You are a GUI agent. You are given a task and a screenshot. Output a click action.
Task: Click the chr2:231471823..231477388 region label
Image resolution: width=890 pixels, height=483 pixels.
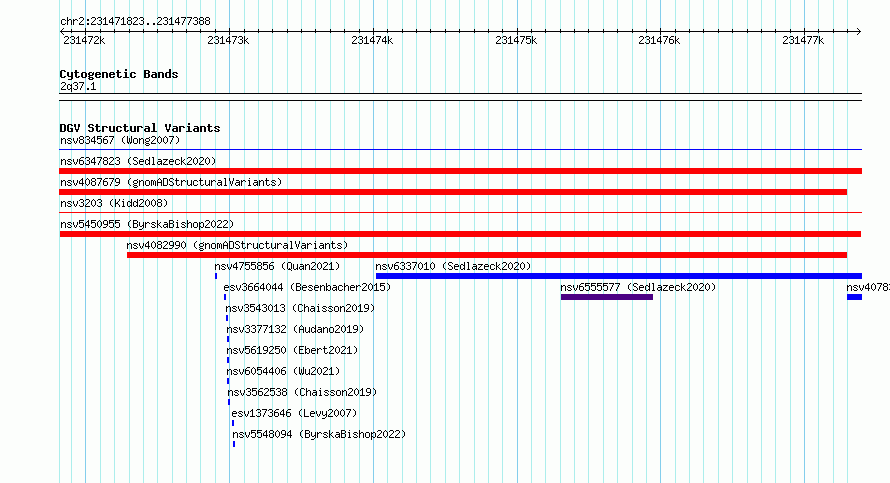tap(135, 21)
